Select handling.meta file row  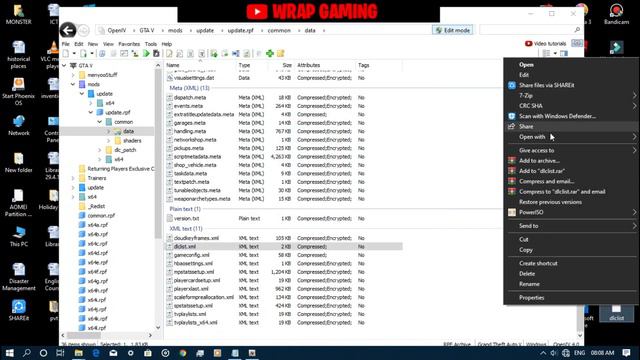(x=284, y=131)
